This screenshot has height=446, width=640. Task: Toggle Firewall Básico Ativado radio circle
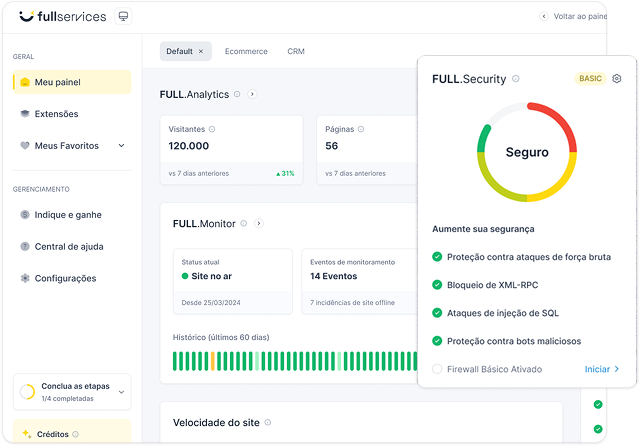pyautogui.click(x=437, y=369)
